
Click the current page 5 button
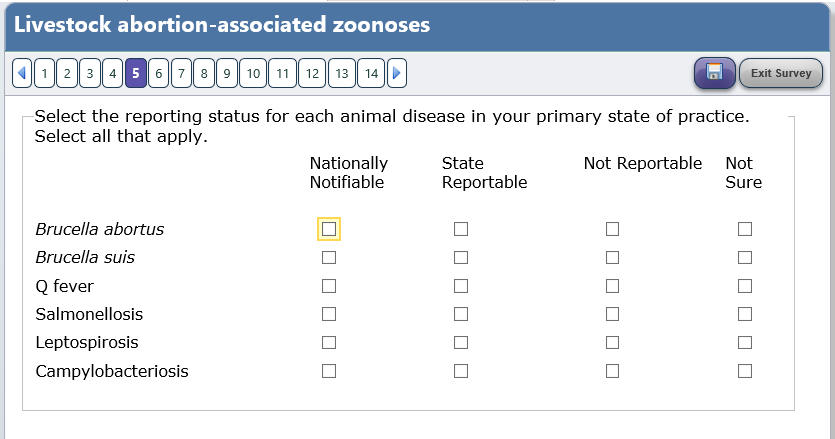(135, 73)
